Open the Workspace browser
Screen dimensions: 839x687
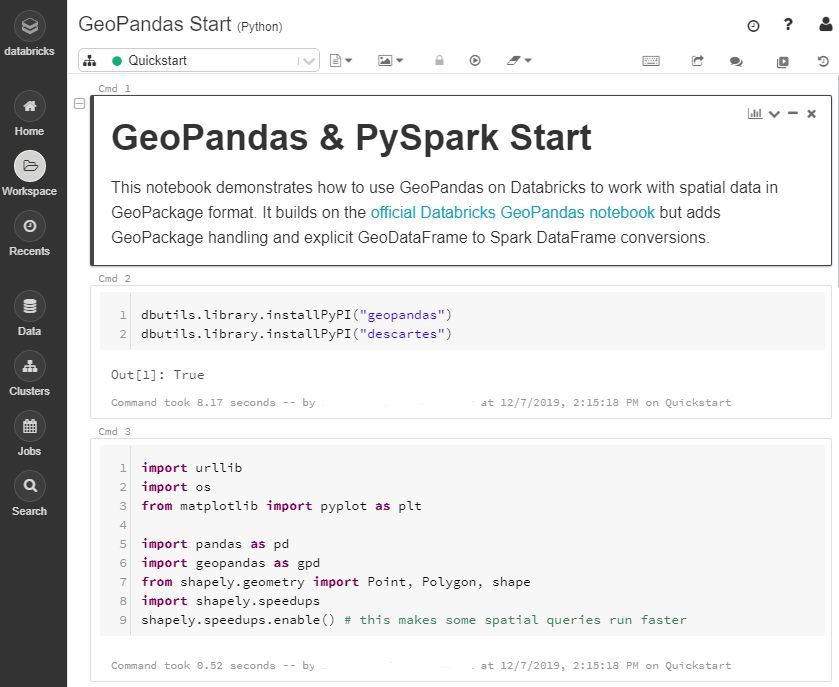pyautogui.click(x=29, y=173)
